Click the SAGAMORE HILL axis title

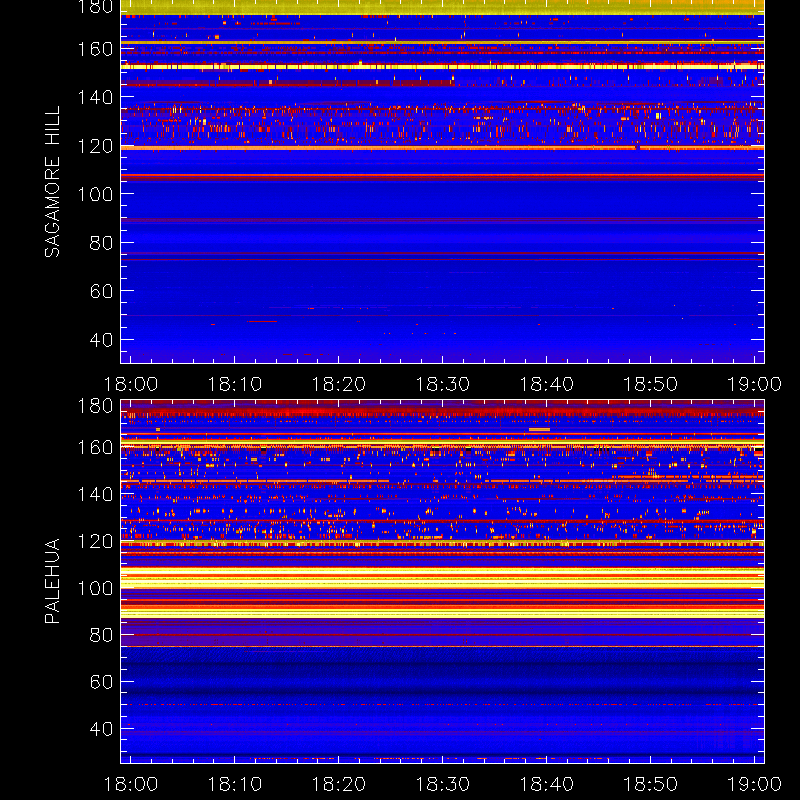point(53,182)
